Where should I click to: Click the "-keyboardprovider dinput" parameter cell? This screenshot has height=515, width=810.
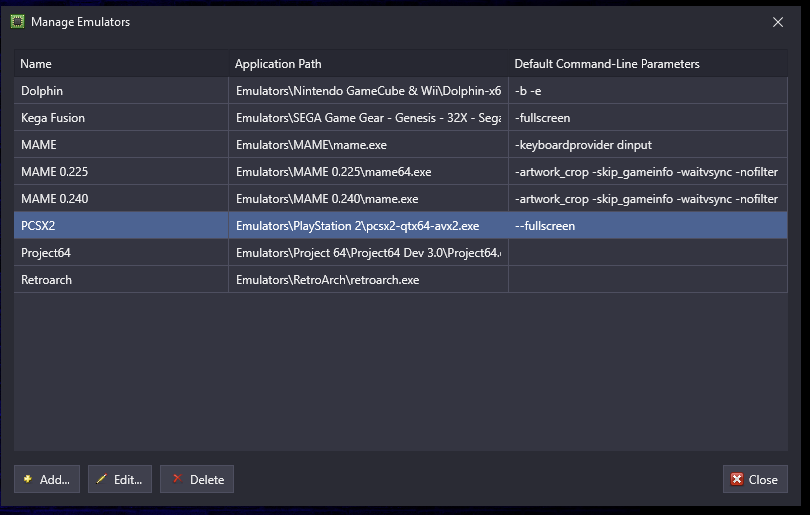pyautogui.click(x=648, y=145)
